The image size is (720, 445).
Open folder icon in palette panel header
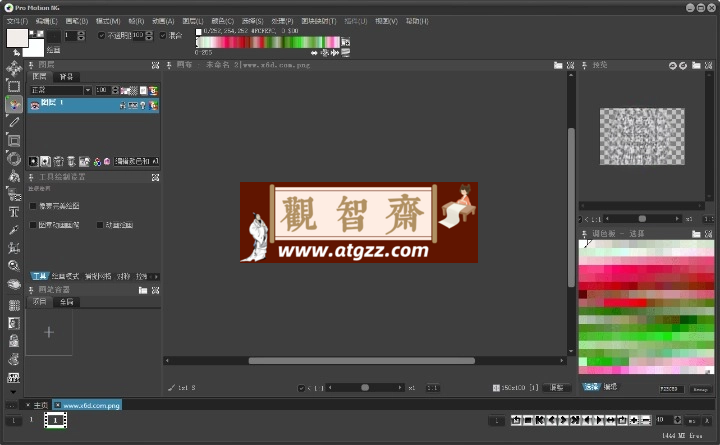point(696,234)
